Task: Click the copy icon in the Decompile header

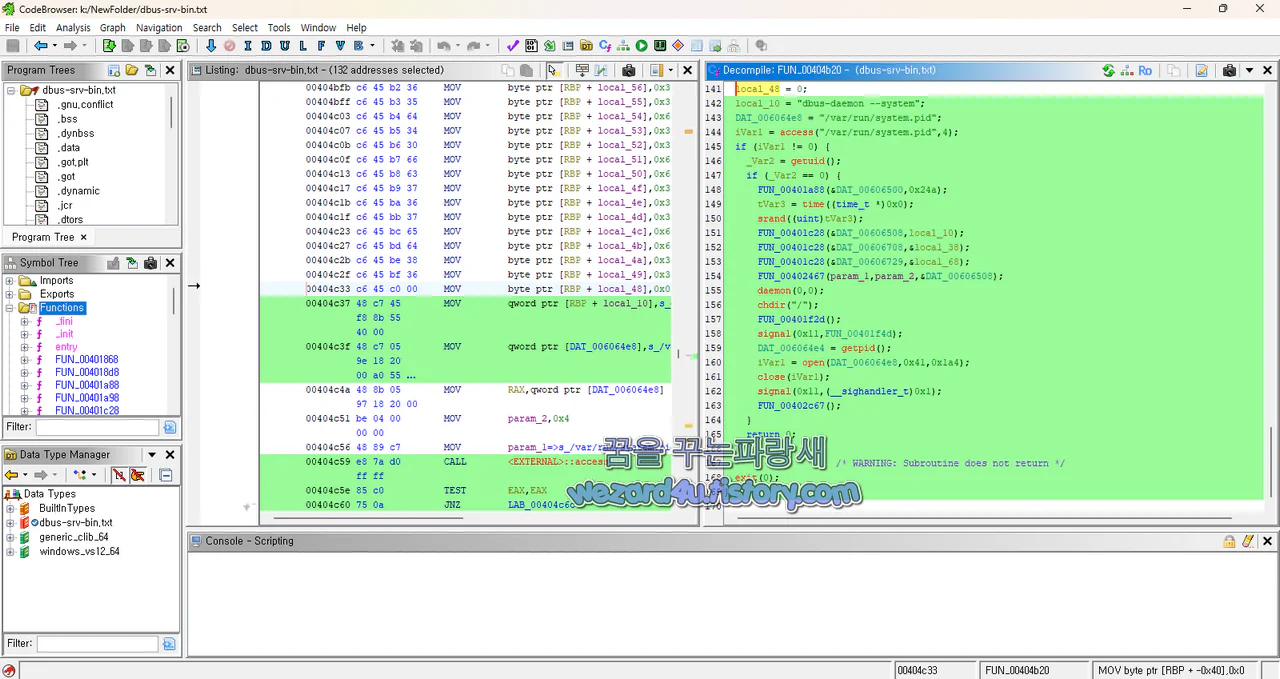Action: [1174, 71]
